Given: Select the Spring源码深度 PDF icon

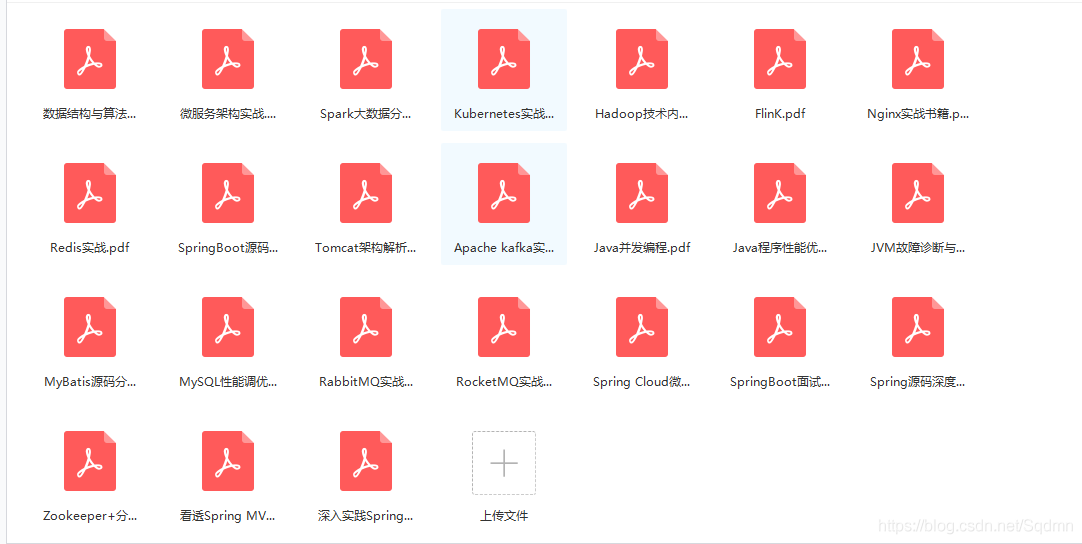Looking at the screenshot, I should pyautogui.click(x=918, y=327).
